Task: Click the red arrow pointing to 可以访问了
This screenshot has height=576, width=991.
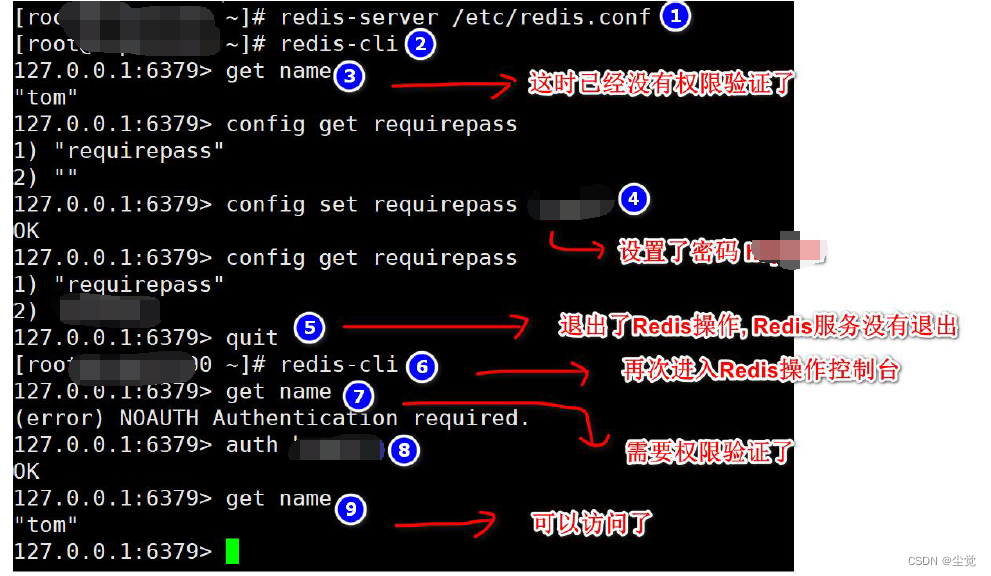Action: coord(446,524)
